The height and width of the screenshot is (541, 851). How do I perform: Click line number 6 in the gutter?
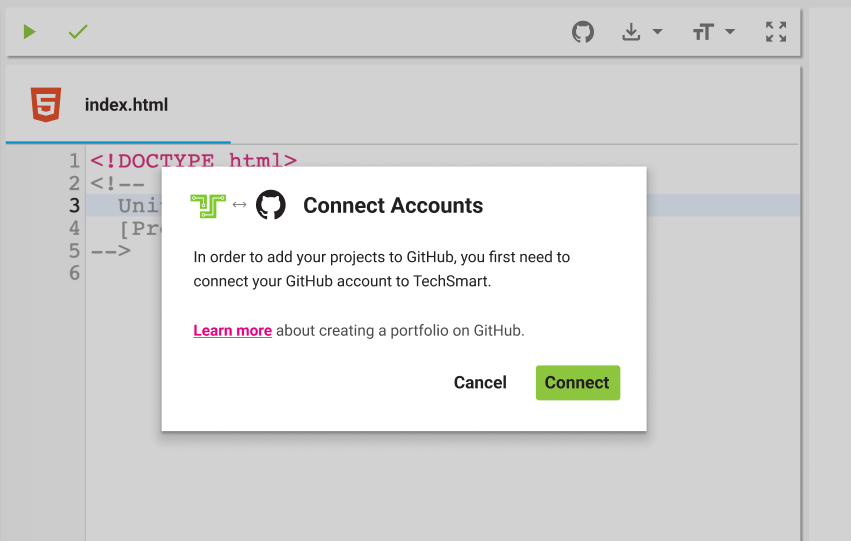(74, 273)
